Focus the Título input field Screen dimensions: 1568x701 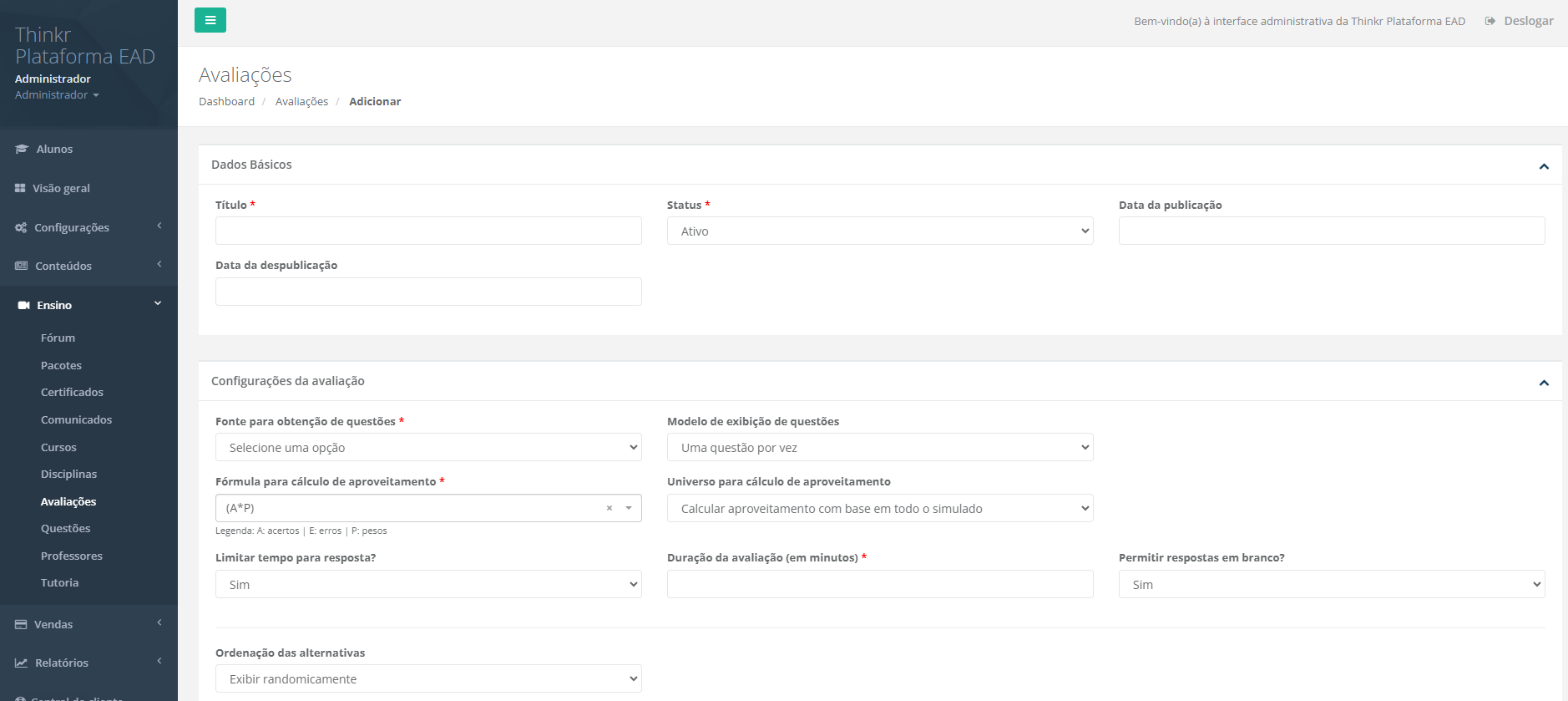point(428,231)
